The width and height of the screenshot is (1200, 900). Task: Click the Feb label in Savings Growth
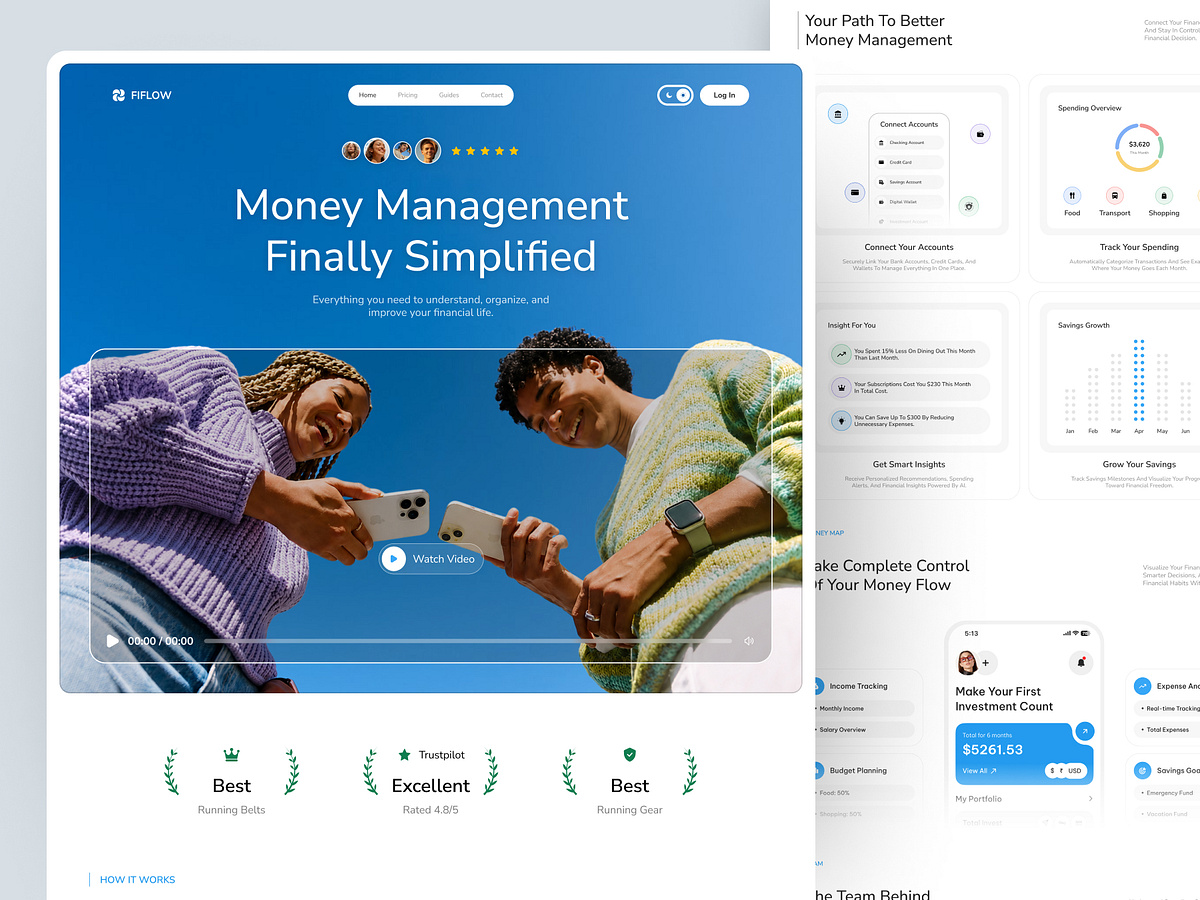[1093, 431]
